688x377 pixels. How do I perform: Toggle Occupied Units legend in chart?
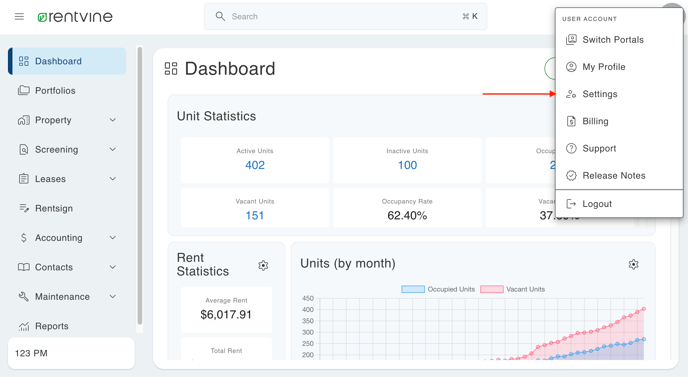(x=438, y=289)
